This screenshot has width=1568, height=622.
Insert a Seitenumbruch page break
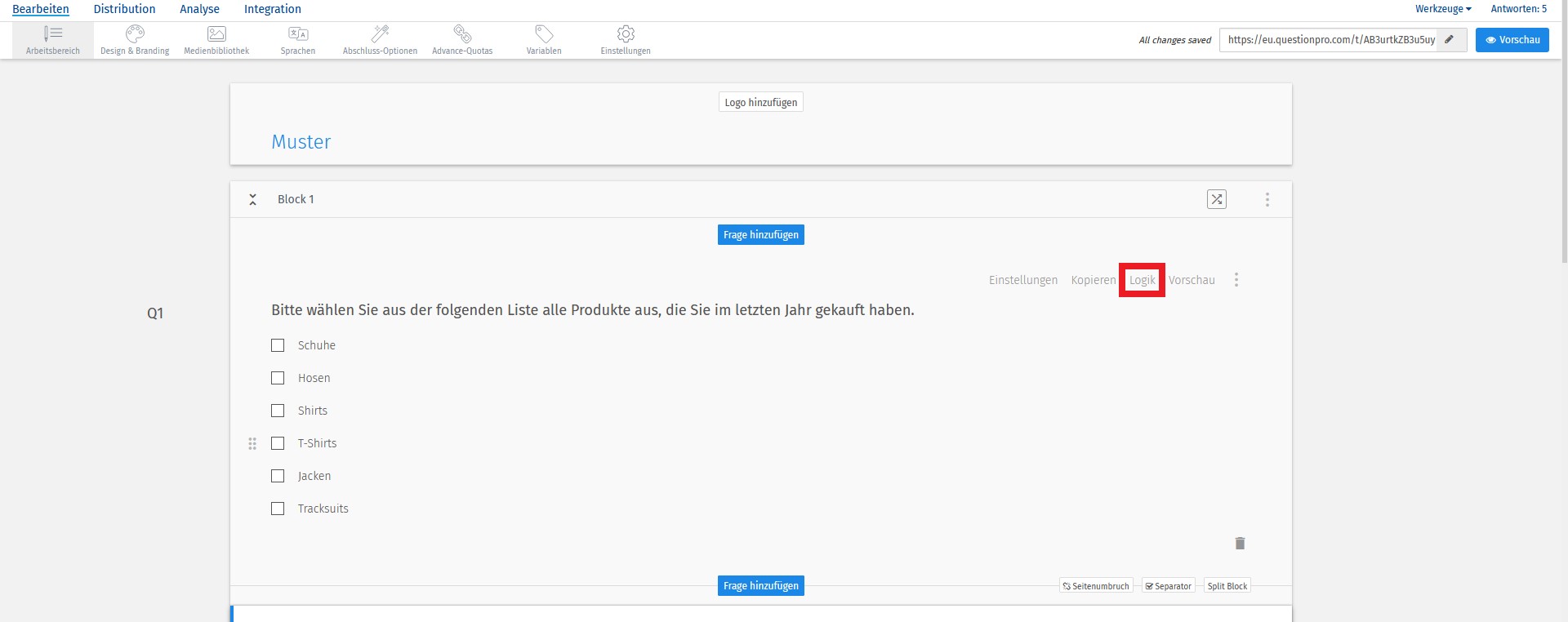coord(1096,586)
